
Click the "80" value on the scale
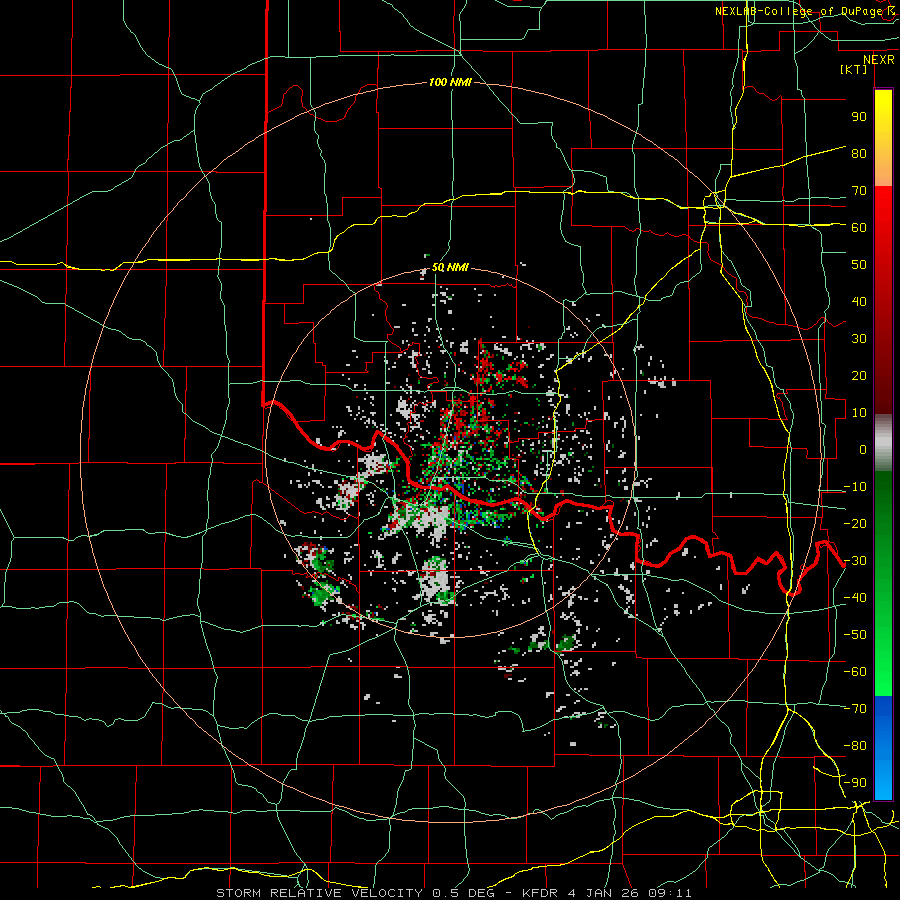(859, 154)
